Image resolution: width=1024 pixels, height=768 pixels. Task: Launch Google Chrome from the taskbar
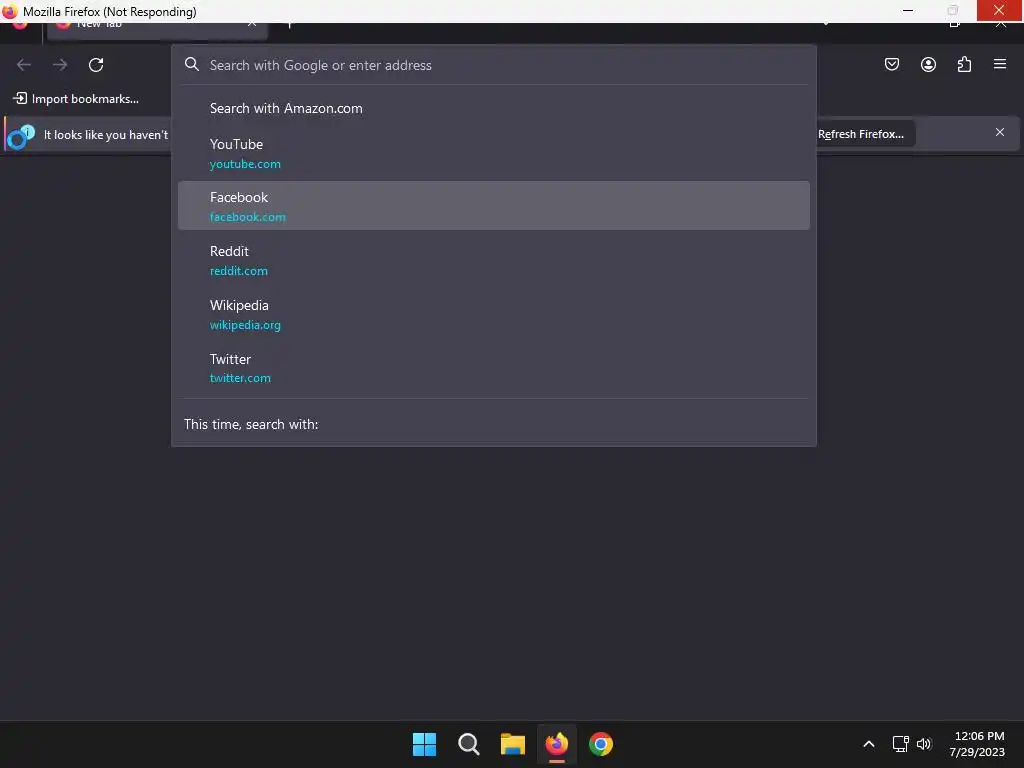click(601, 744)
